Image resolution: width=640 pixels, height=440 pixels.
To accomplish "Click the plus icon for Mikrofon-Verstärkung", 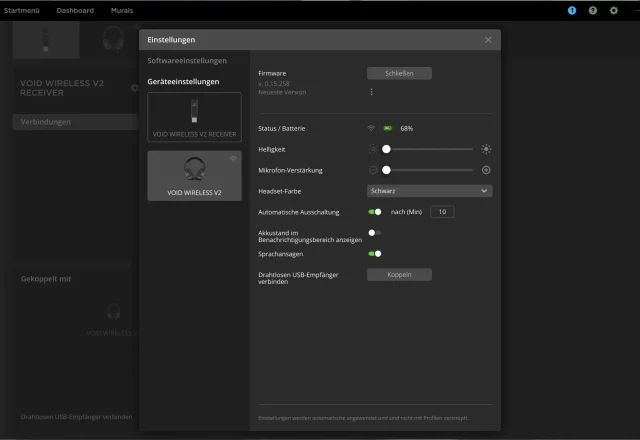I will (x=486, y=170).
